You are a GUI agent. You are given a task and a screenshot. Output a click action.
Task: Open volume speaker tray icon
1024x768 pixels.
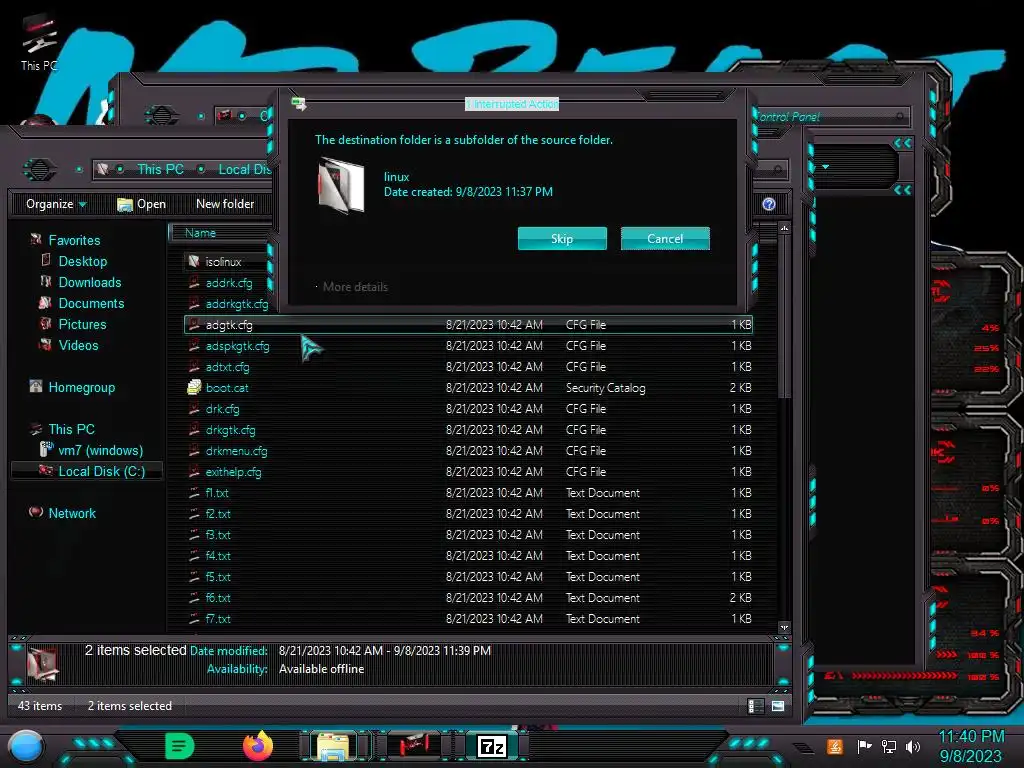912,746
